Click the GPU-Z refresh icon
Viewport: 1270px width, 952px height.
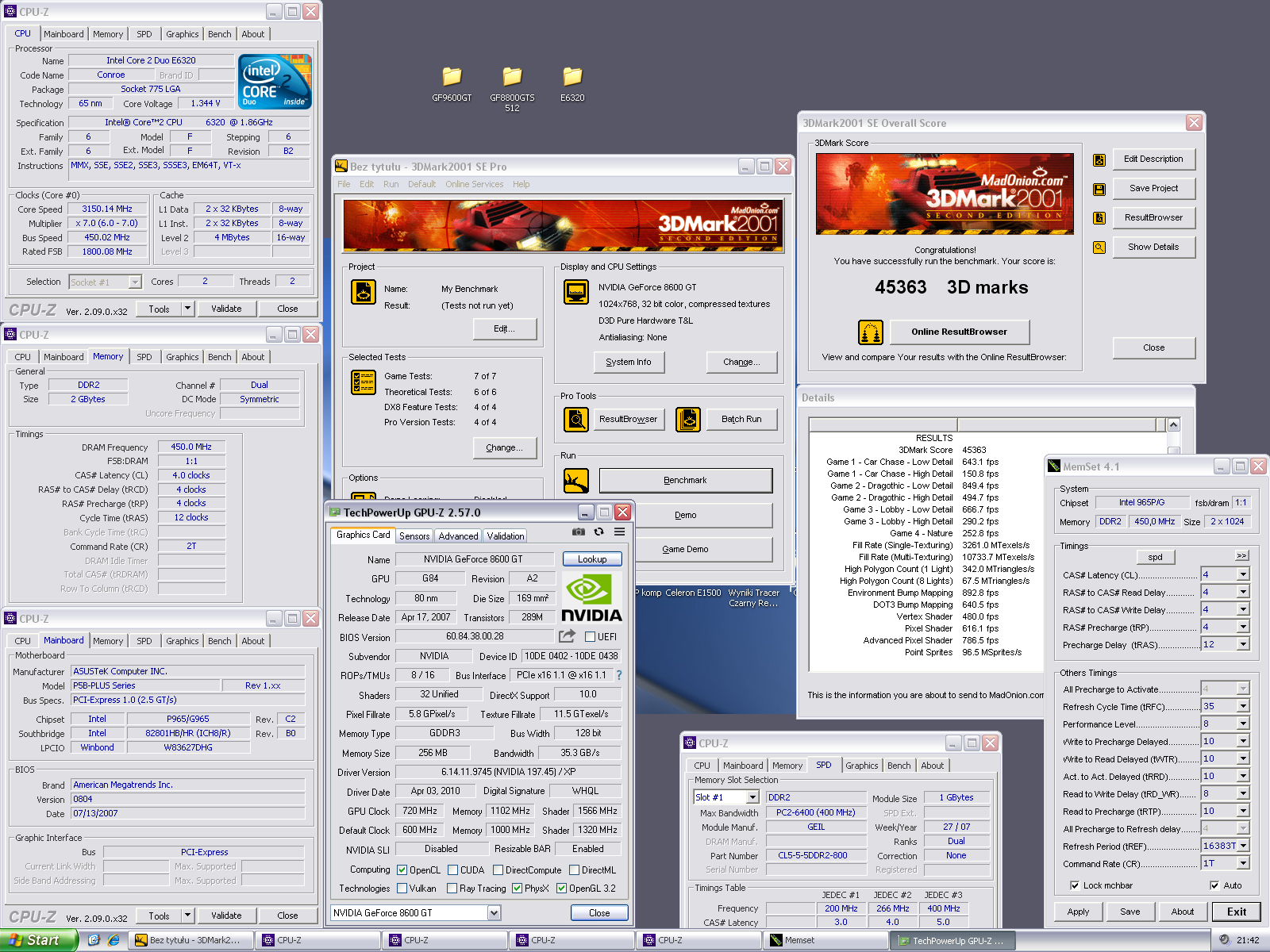[599, 532]
